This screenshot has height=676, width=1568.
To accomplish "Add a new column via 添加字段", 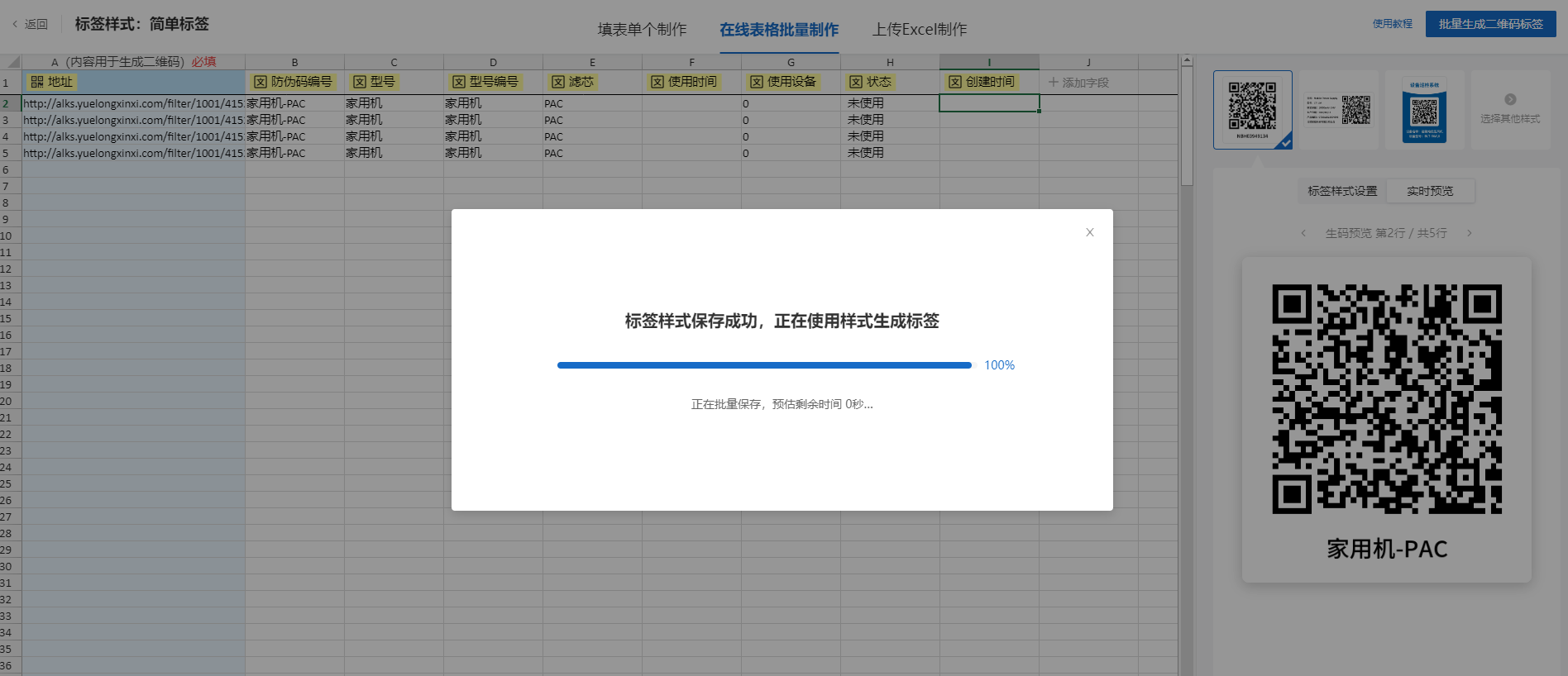I will (1078, 83).
